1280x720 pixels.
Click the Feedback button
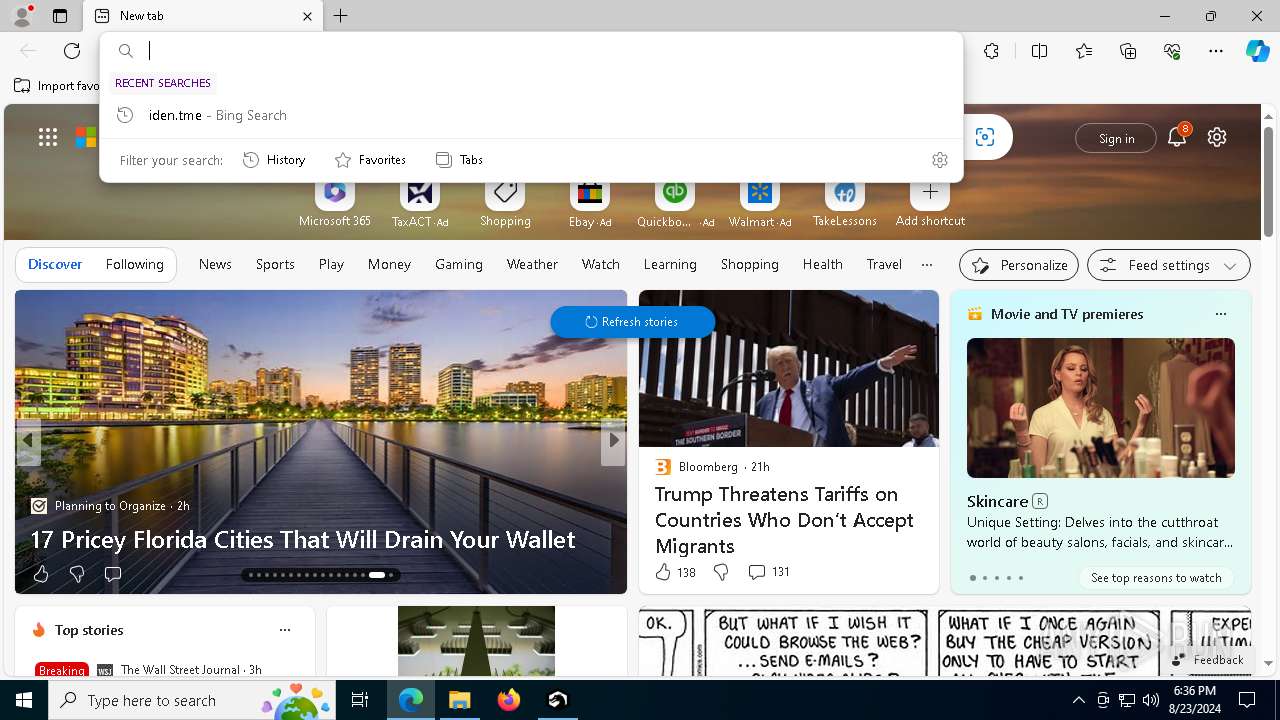pyautogui.click(x=1208, y=660)
